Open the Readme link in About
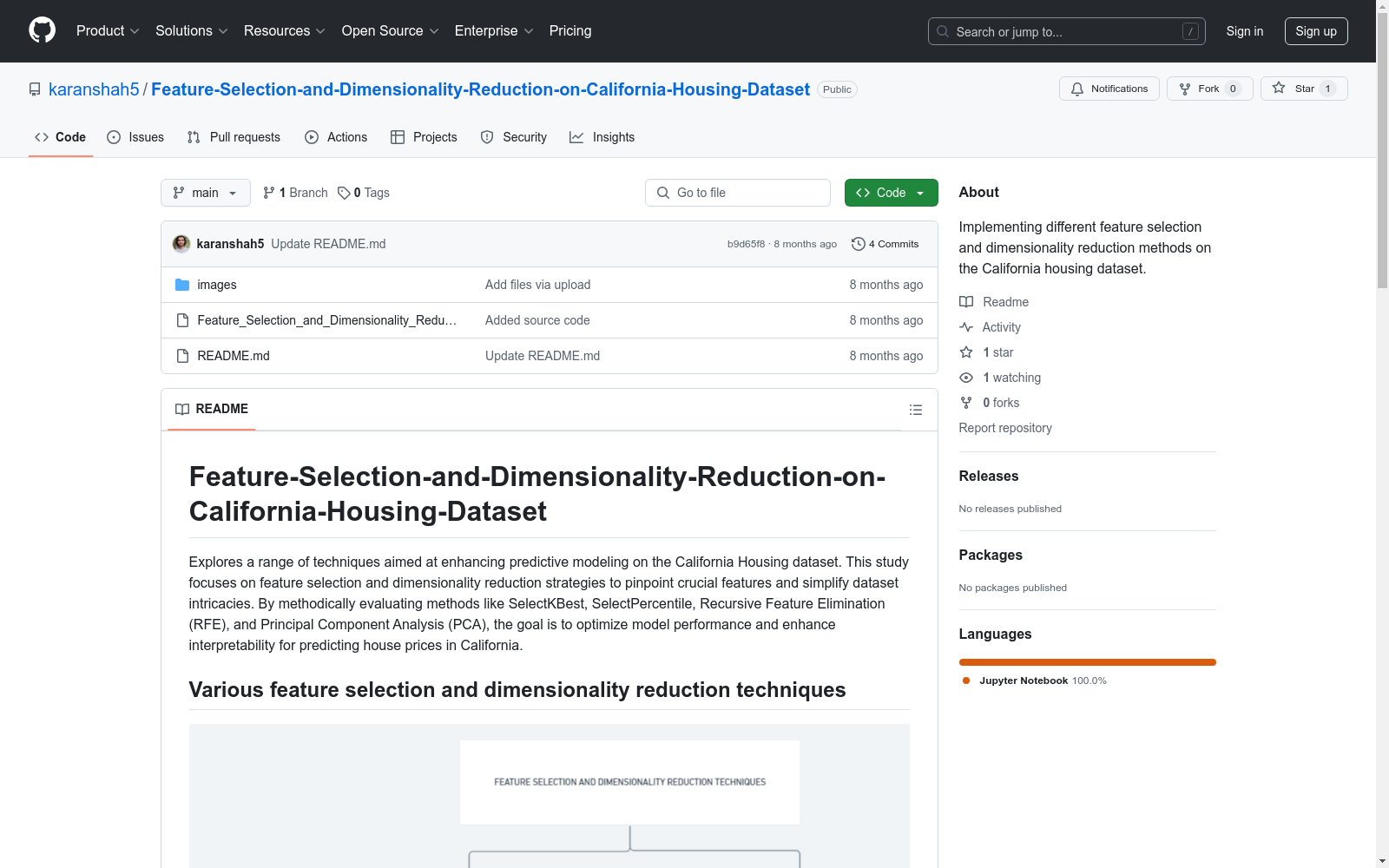This screenshot has height=868, width=1389. [x=994, y=302]
